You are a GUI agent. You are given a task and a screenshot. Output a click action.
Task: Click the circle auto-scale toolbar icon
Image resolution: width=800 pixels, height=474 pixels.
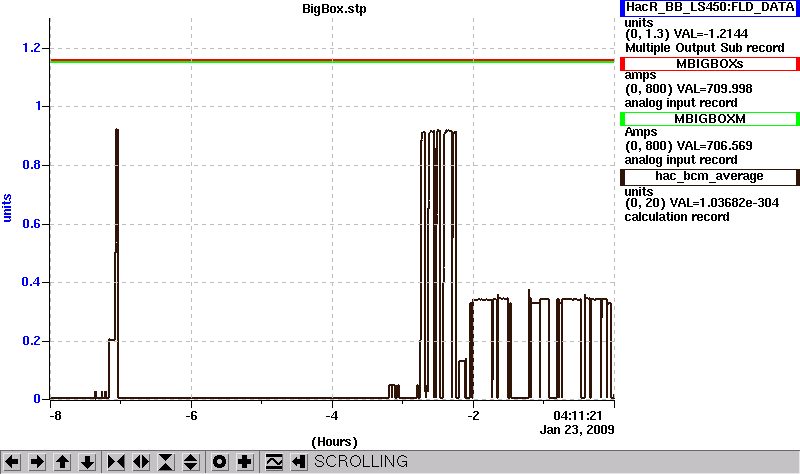[219, 462]
